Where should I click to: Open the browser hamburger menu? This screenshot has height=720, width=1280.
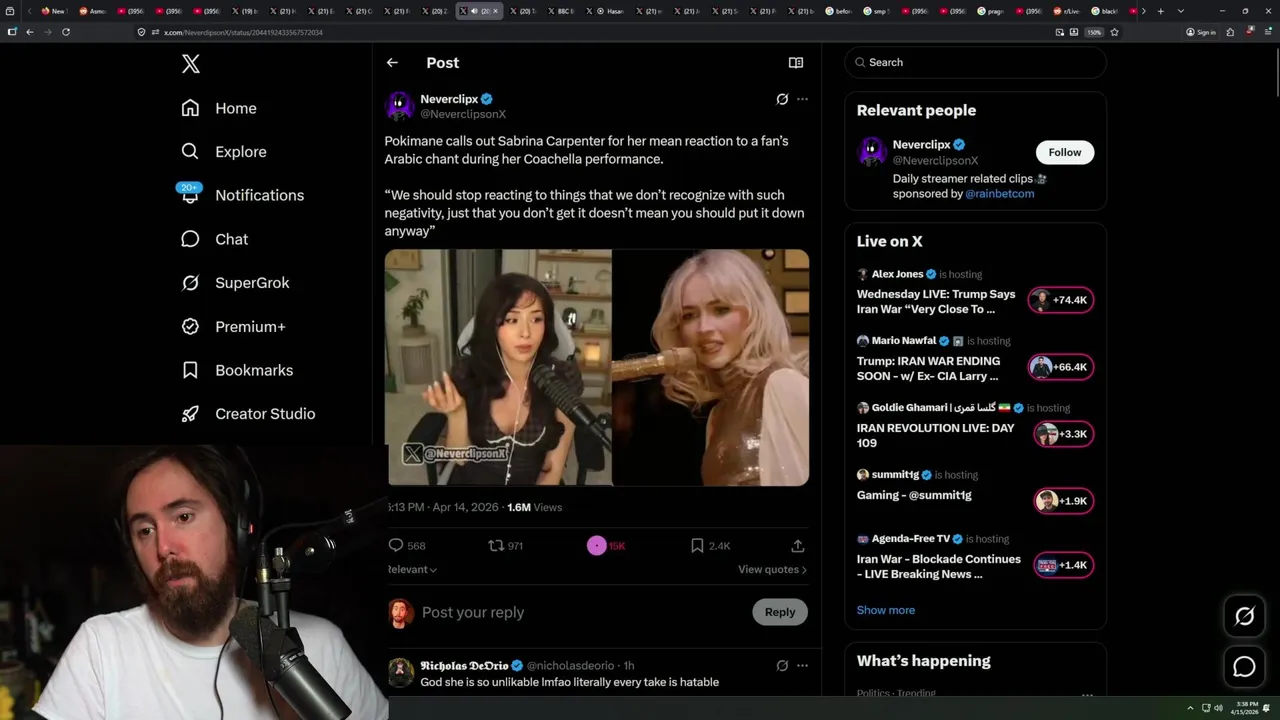pyautogui.click(x=1267, y=32)
